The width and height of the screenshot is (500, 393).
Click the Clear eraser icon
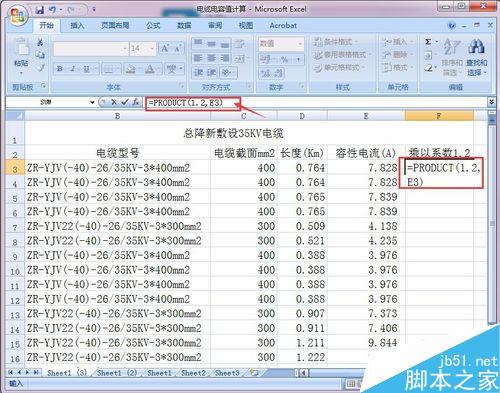(x=428, y=68)
